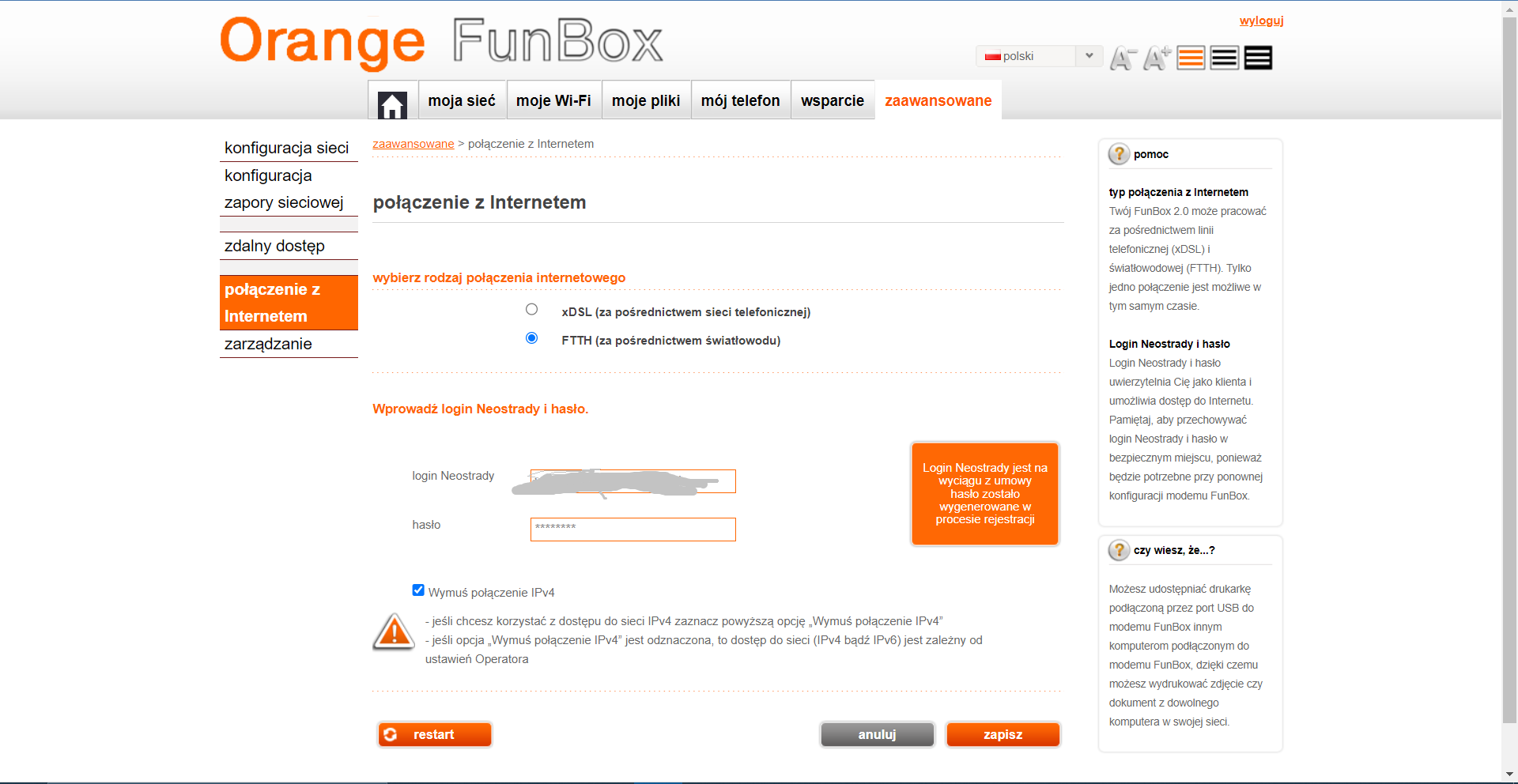
Task: Open 'zdalny dostęp' in sidebar
Action: [x=289, y=246]
